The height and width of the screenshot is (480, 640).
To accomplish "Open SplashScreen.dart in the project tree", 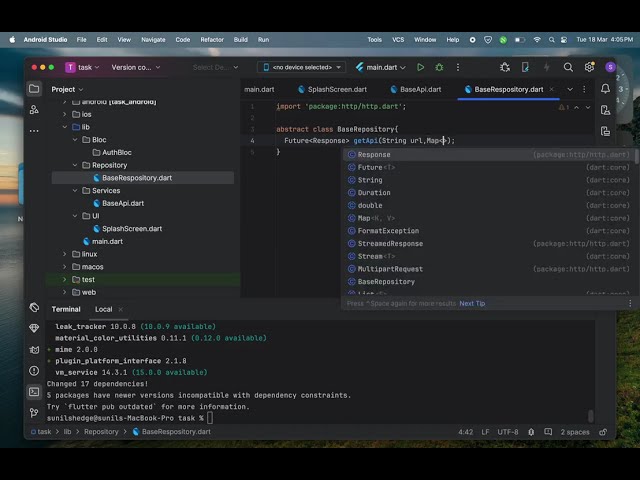I will [132, 229].
